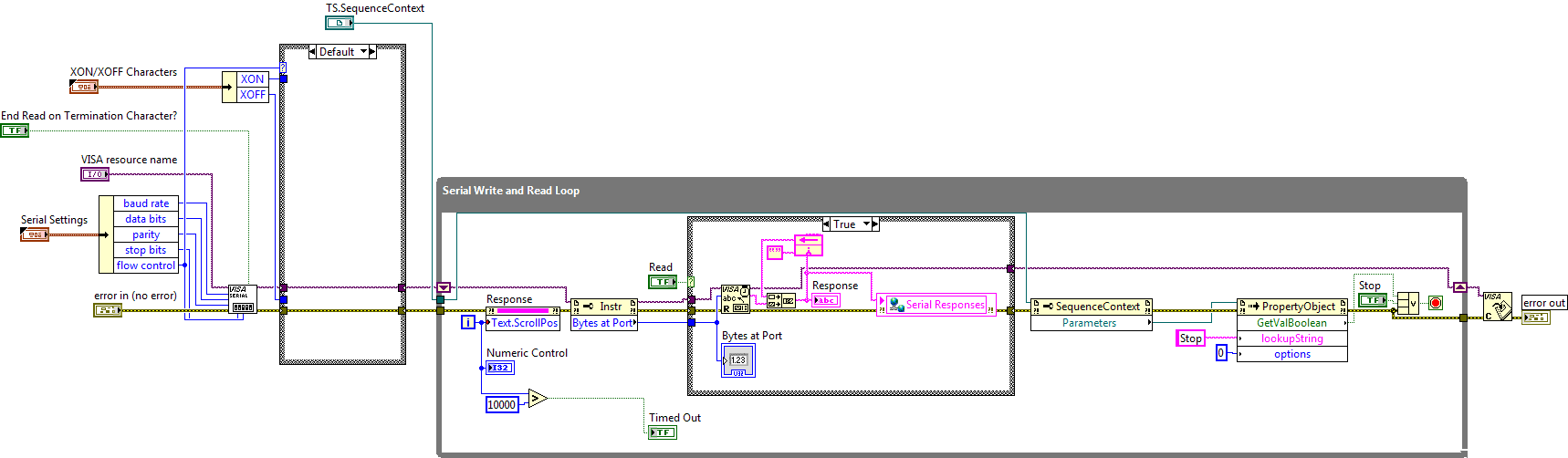Go to previous case of True structure
Viewport: 1568px width, 458px height.
point(826,224)
